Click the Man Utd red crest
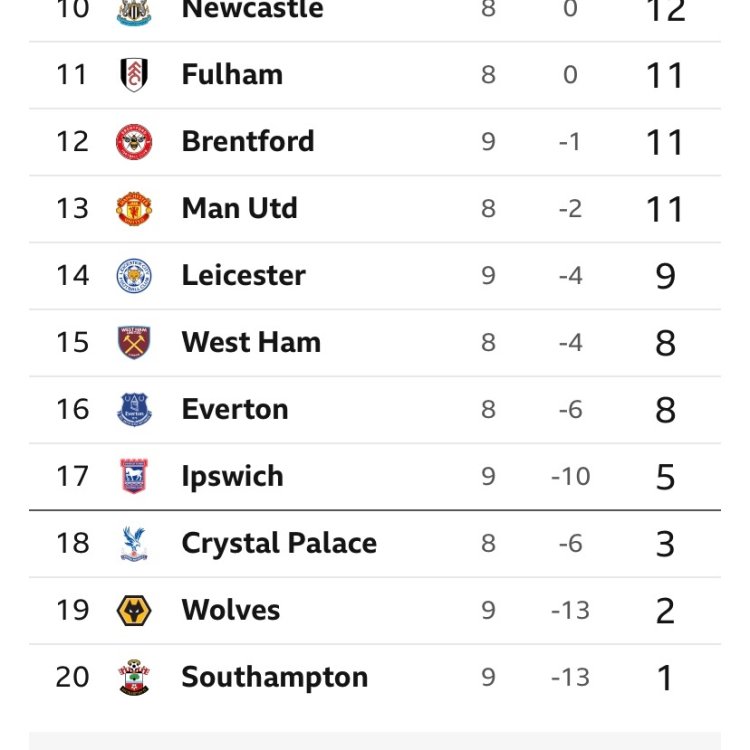Viewport: 750px width, 750px height. [134, 209]
